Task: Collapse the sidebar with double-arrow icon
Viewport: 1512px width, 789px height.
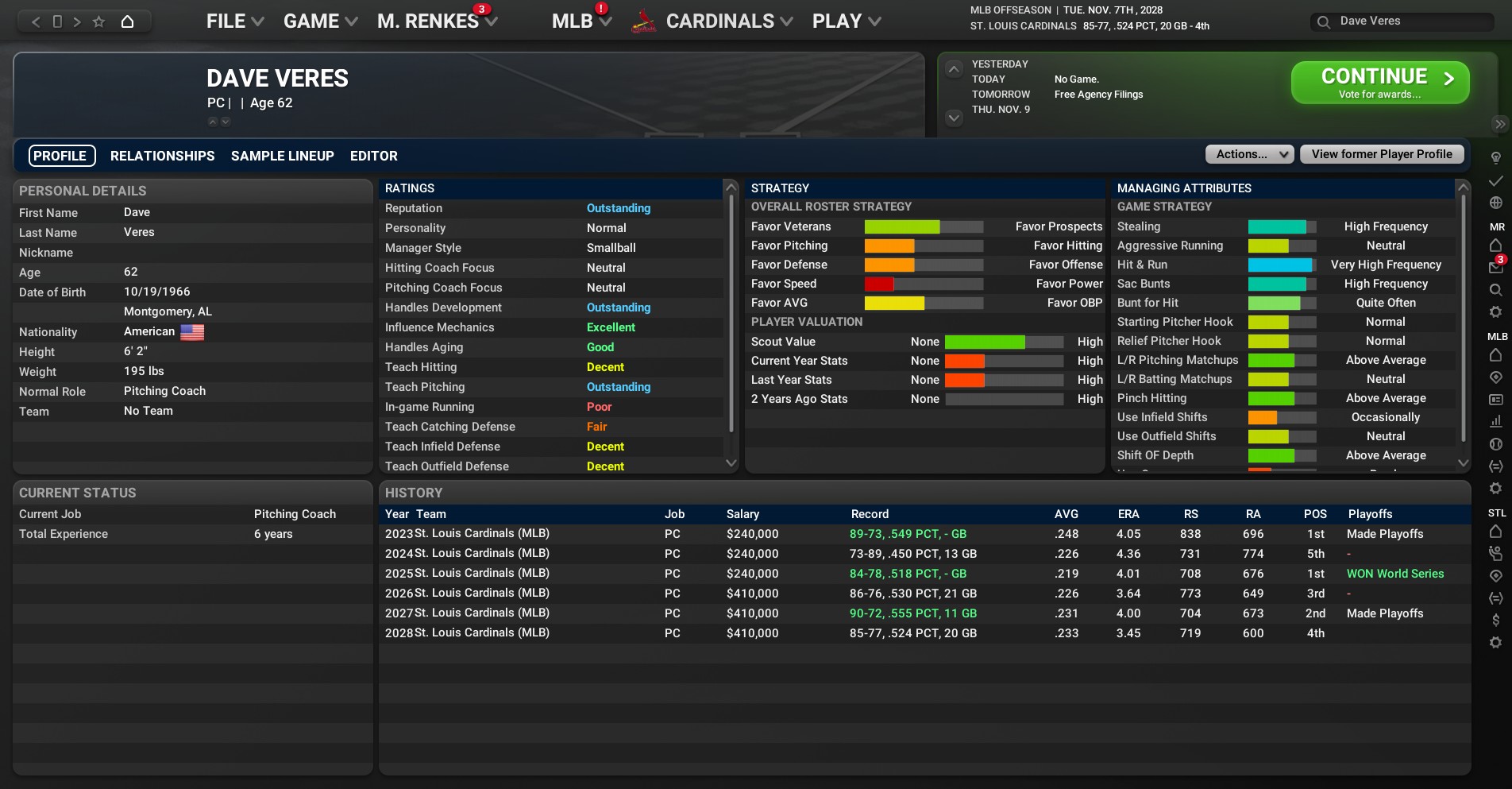Action: 1499,124
